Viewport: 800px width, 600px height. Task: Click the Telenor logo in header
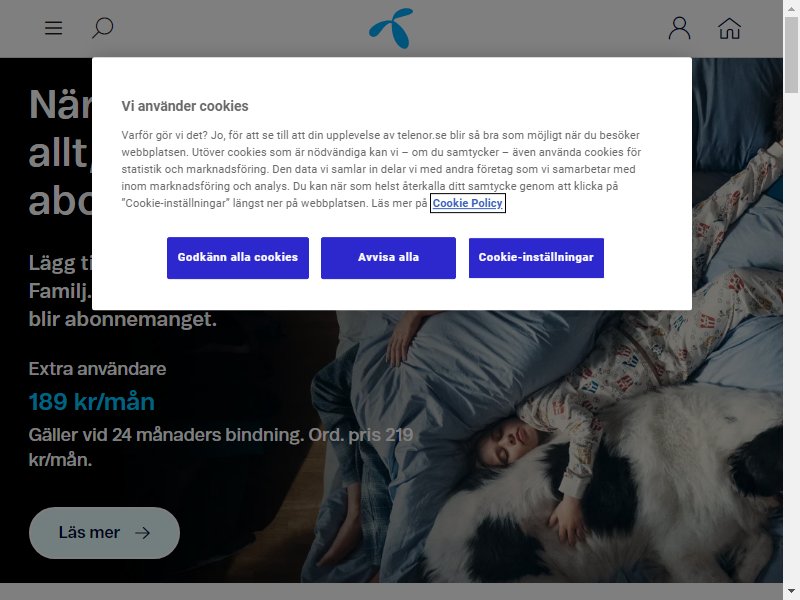[x=391, y=29]
